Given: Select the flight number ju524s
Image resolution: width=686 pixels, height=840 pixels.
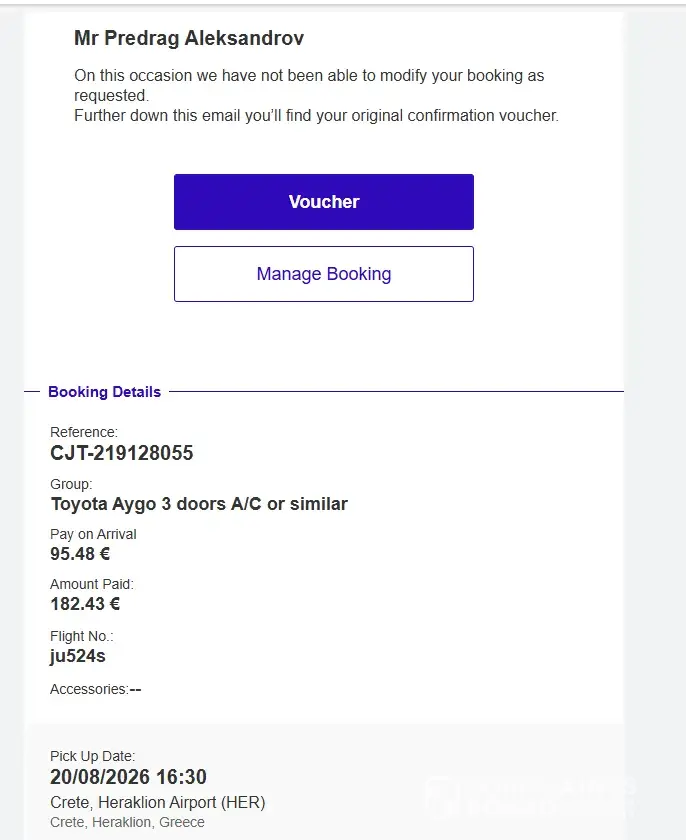Looking at the screenshot, I should 78,656.
